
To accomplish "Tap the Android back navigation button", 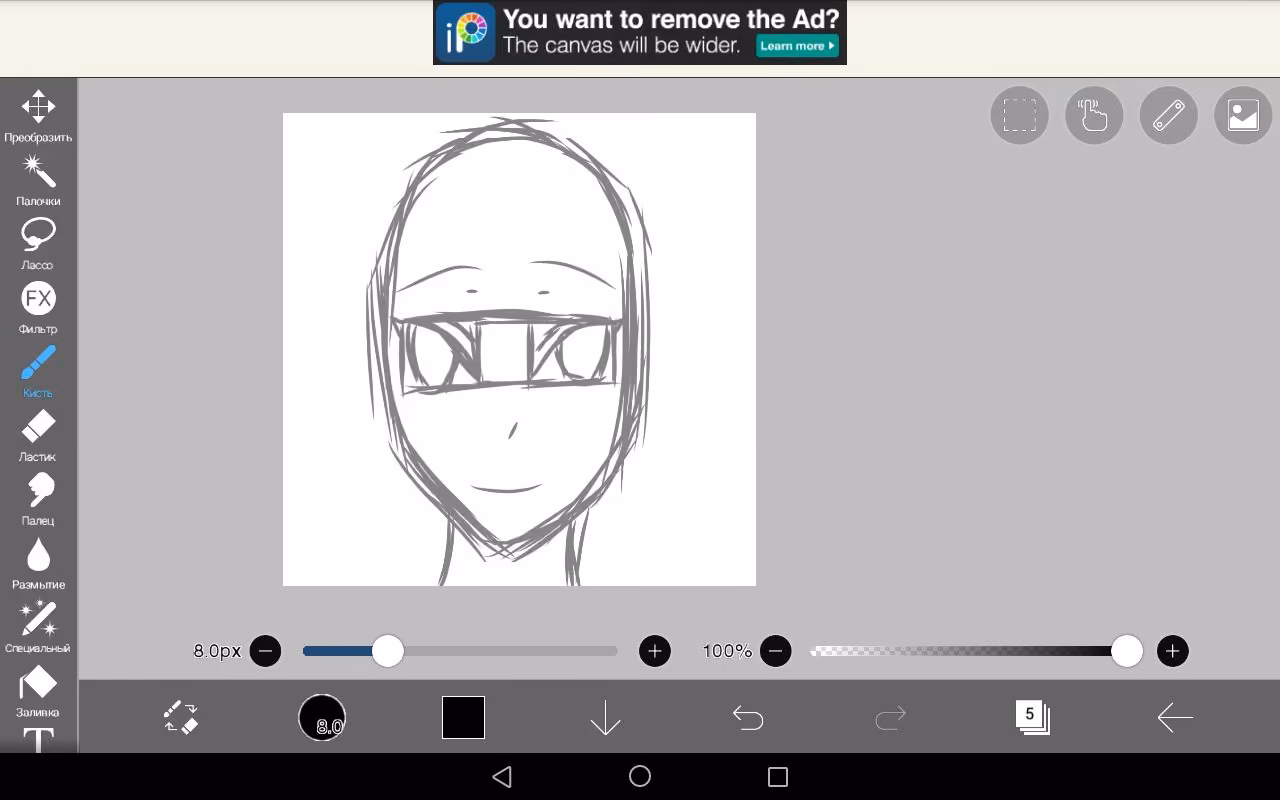I will [x=502, y=777].
